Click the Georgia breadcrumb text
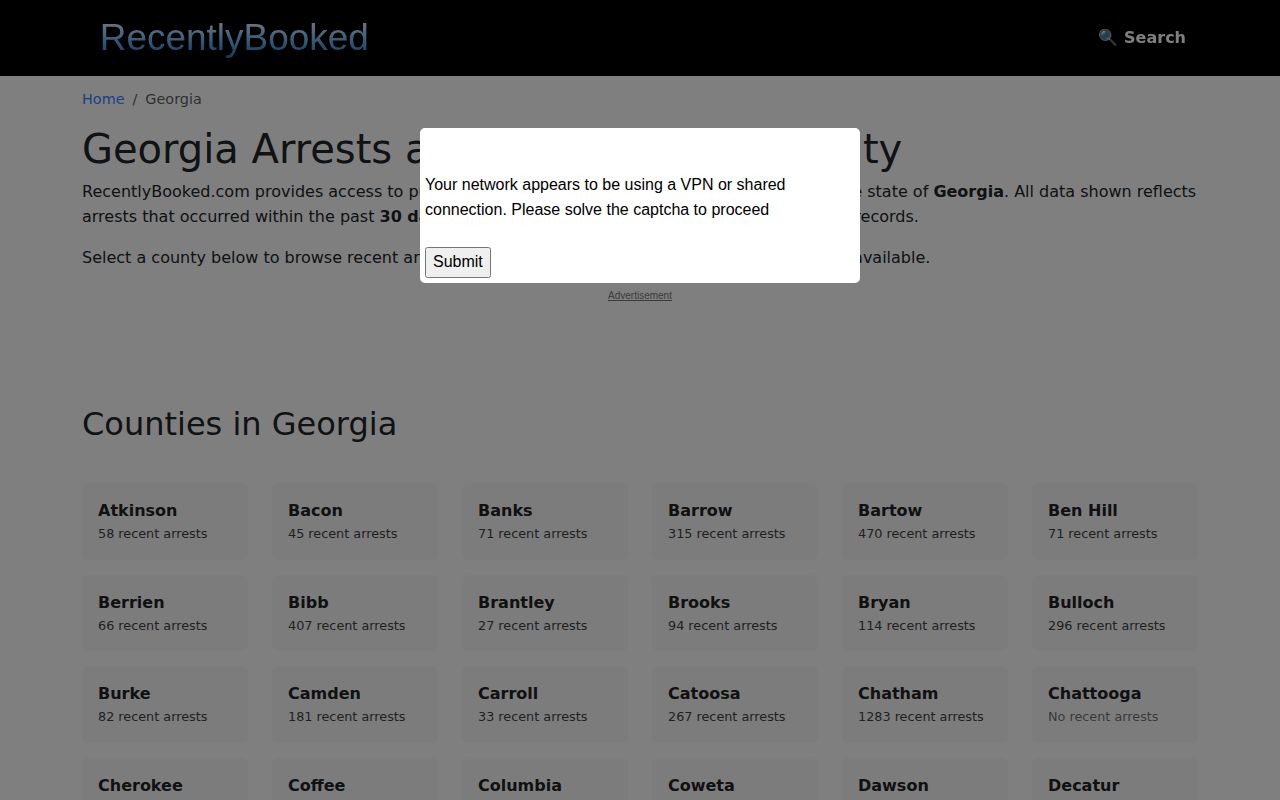This screenshot has width=1280, height=800. tap(173, 99)
